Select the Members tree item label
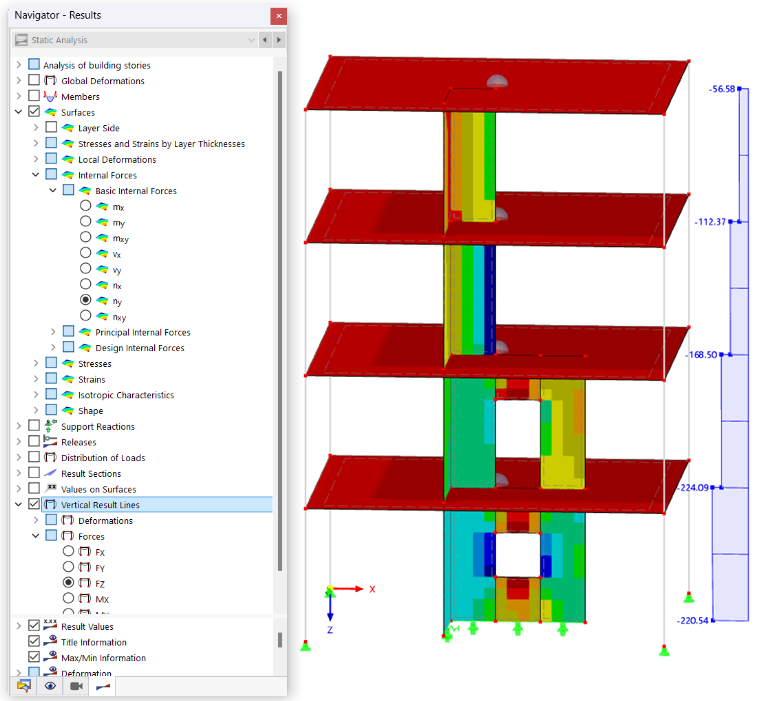Image resolution: width=760 pixels, height=701 pixels. point(80,97)
